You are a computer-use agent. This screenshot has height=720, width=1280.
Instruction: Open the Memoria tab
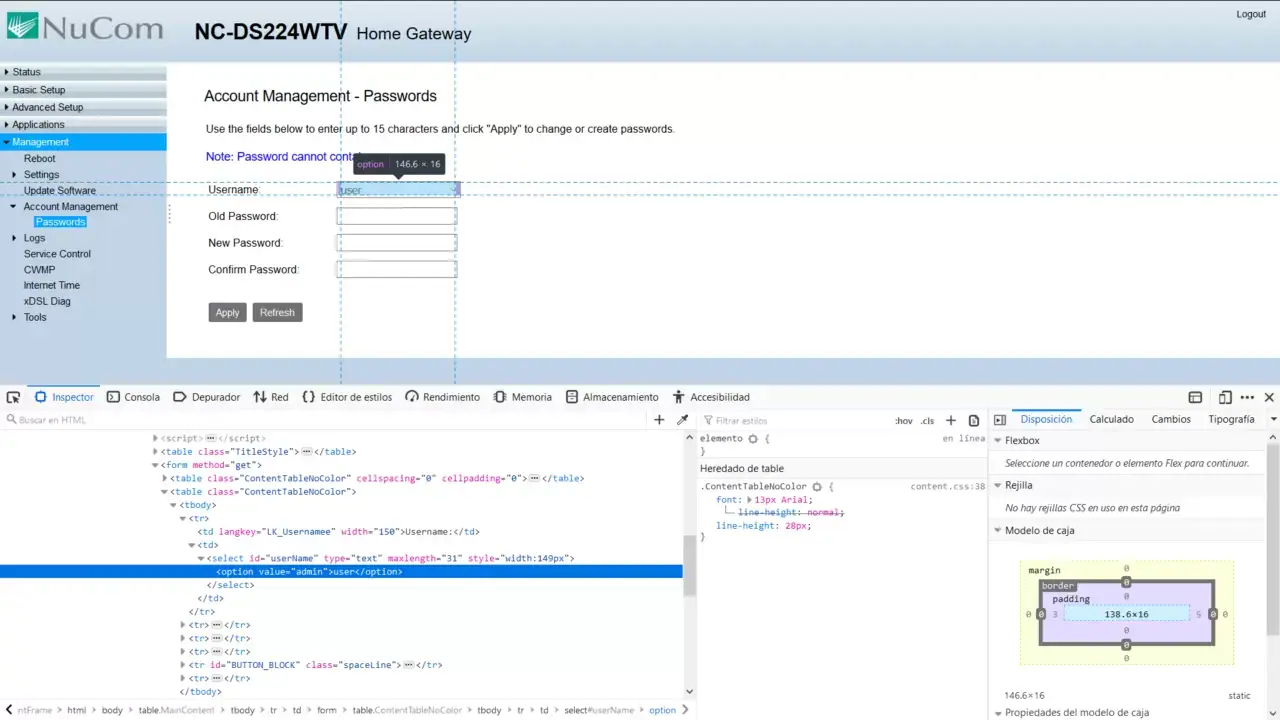pos(522,397)
